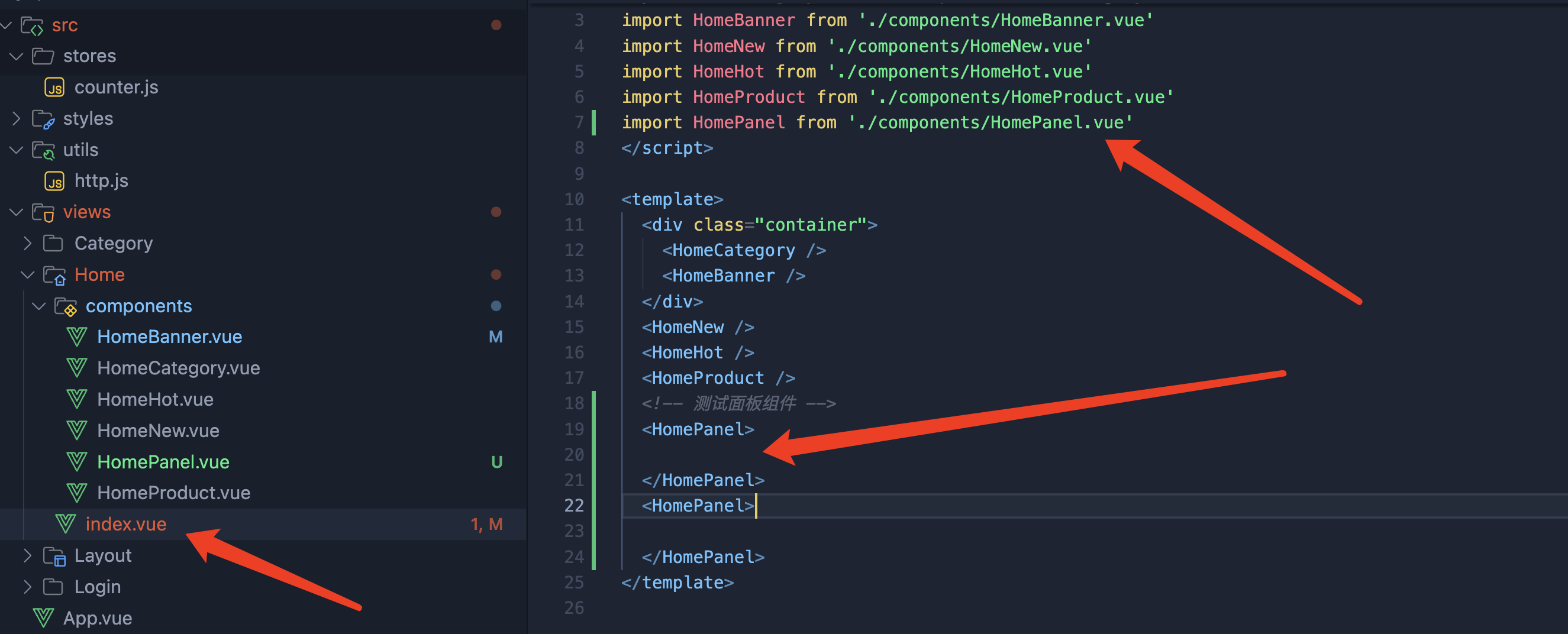Click the Home folder icon
Viewport: 1568px width, 634px height.
[x=54, y=275]
